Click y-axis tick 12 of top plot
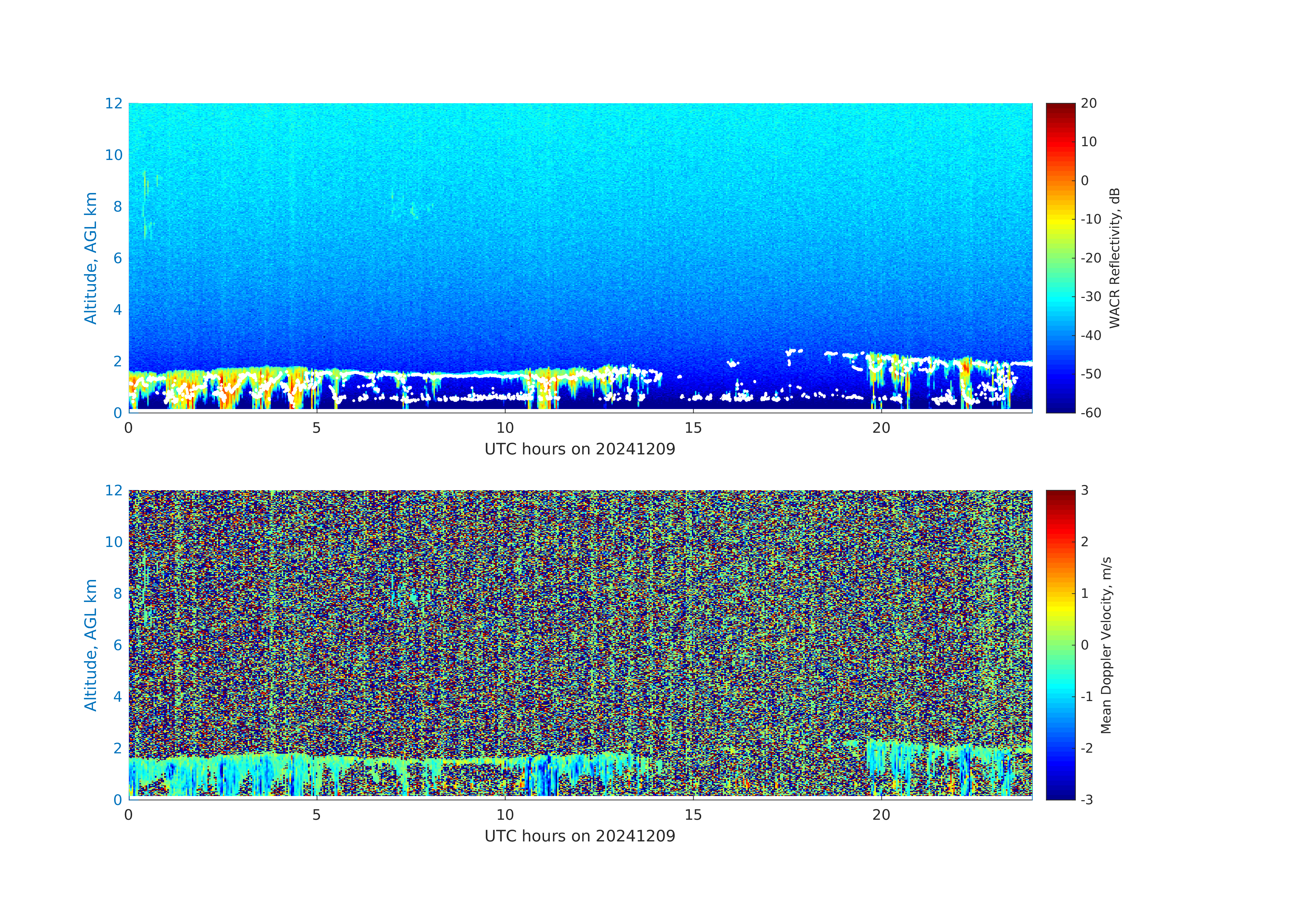The image size is (1316, 903). coord(114,104)
